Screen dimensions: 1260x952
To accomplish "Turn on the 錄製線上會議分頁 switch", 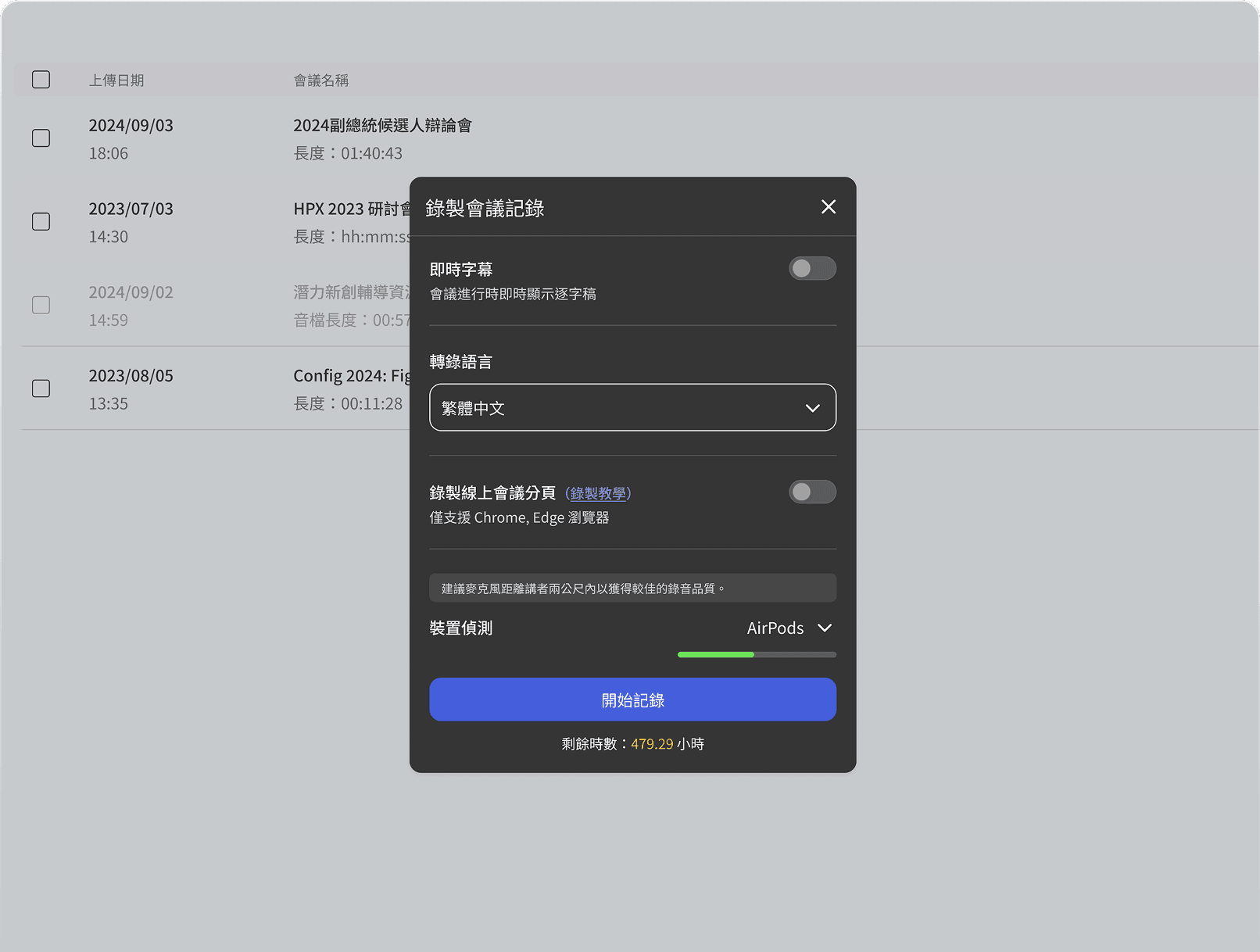I will coord(811,492).
